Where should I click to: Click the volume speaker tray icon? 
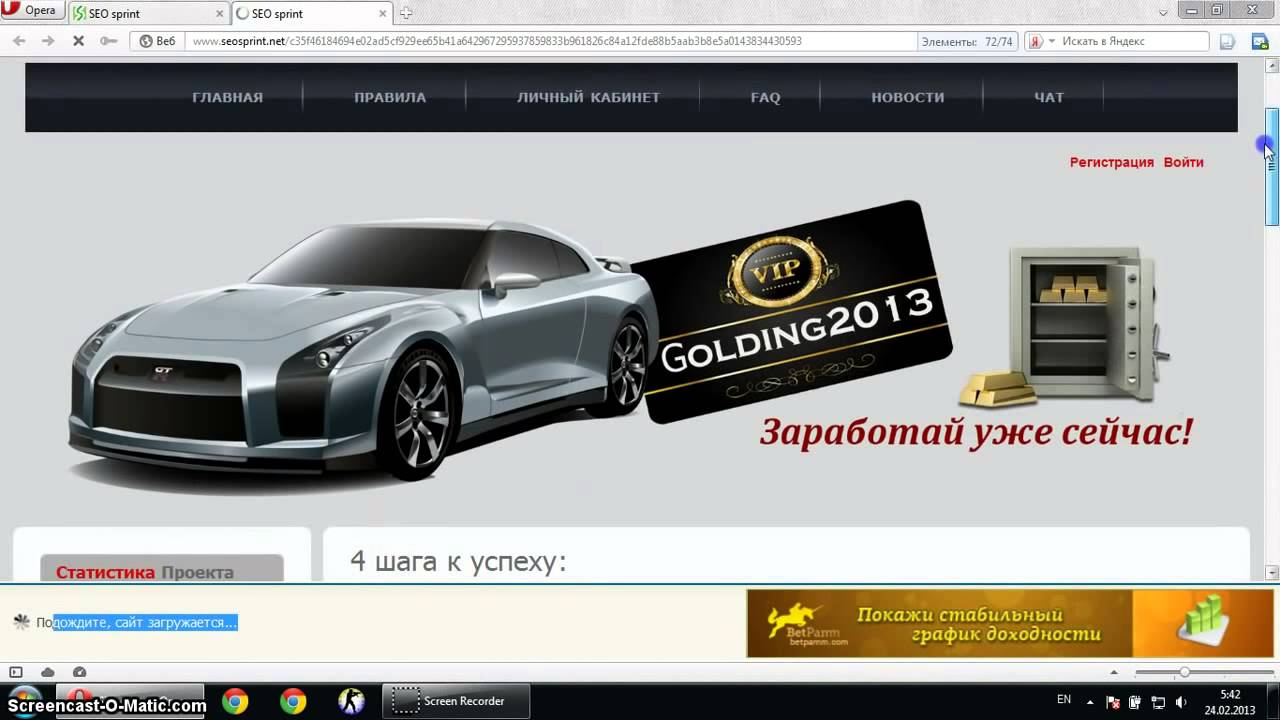1181,702
